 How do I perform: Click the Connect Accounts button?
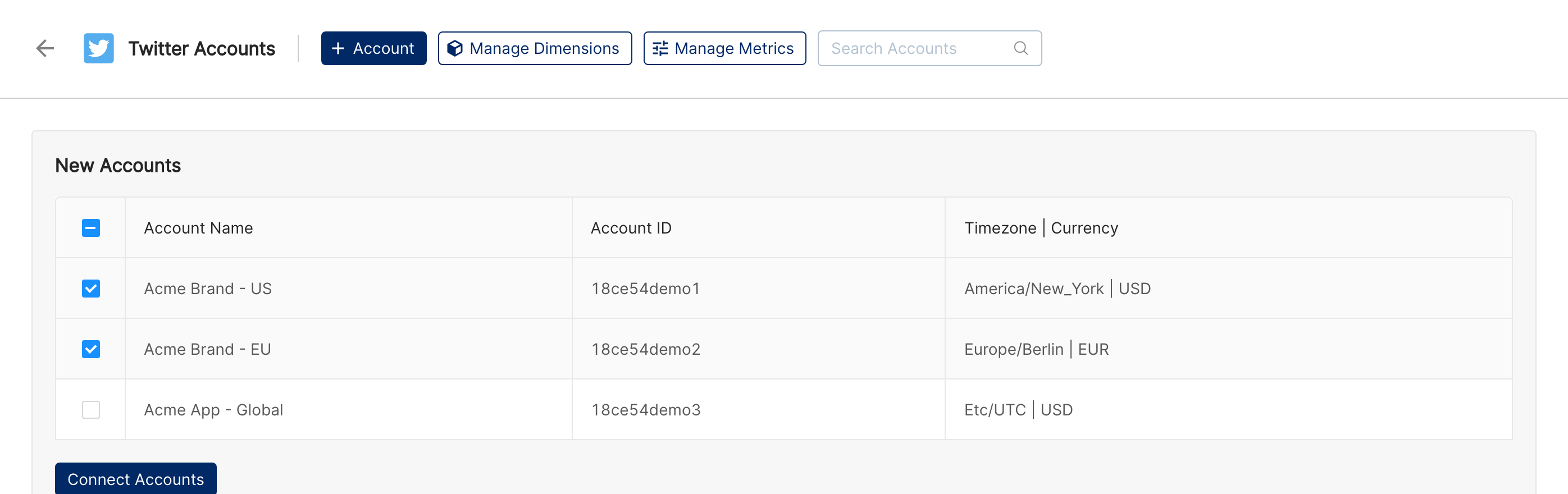[x=136, y=479]
